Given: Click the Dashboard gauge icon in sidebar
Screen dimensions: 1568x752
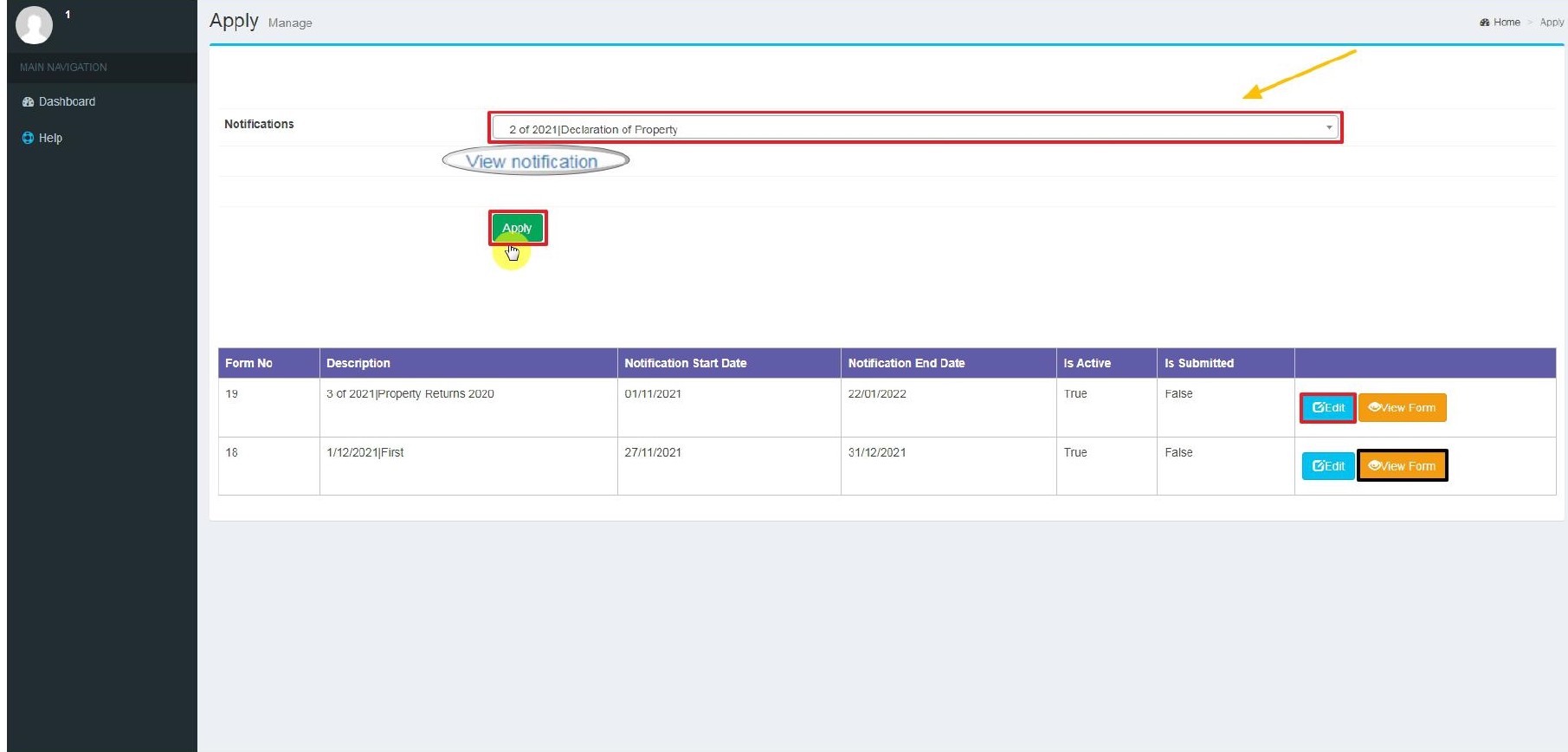Looking at the screenshot, I should (x=28, y=102).
